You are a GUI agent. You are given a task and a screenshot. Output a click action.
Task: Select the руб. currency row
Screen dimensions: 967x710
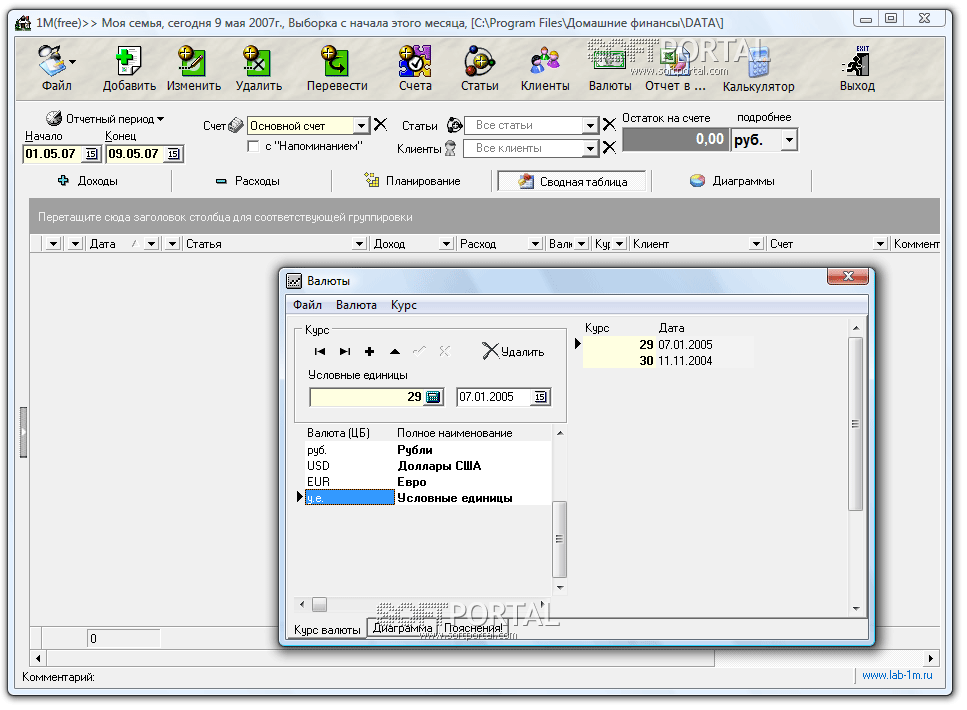pos(428,450)
